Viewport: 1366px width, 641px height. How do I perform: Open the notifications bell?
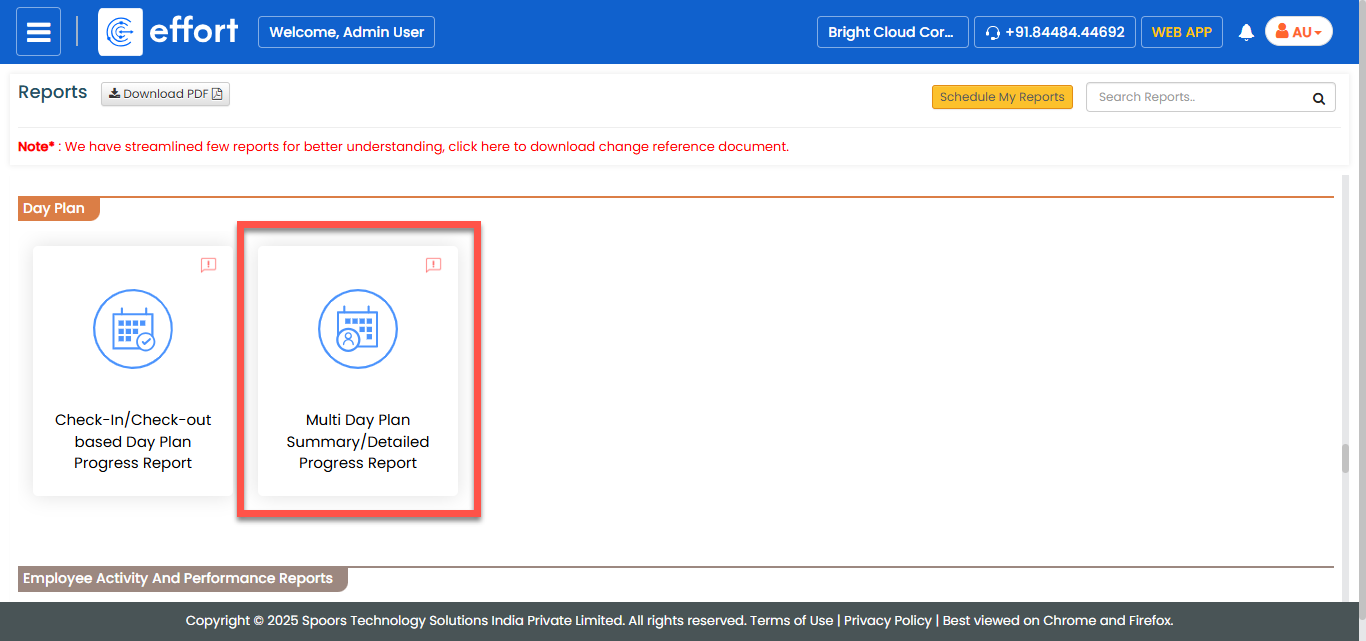tap(1246, 32)
